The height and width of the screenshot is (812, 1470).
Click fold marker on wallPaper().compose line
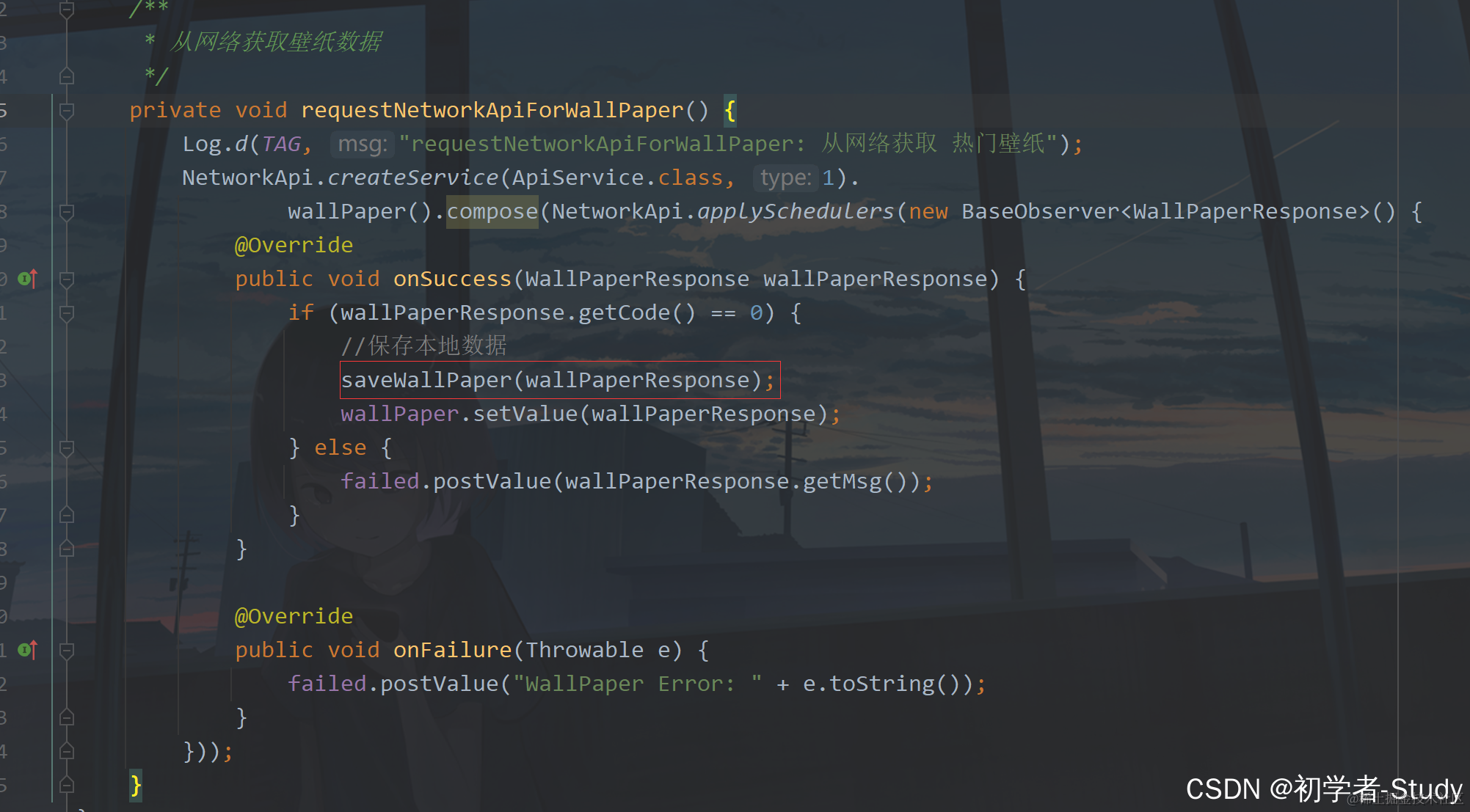click(x=66, y=212)
